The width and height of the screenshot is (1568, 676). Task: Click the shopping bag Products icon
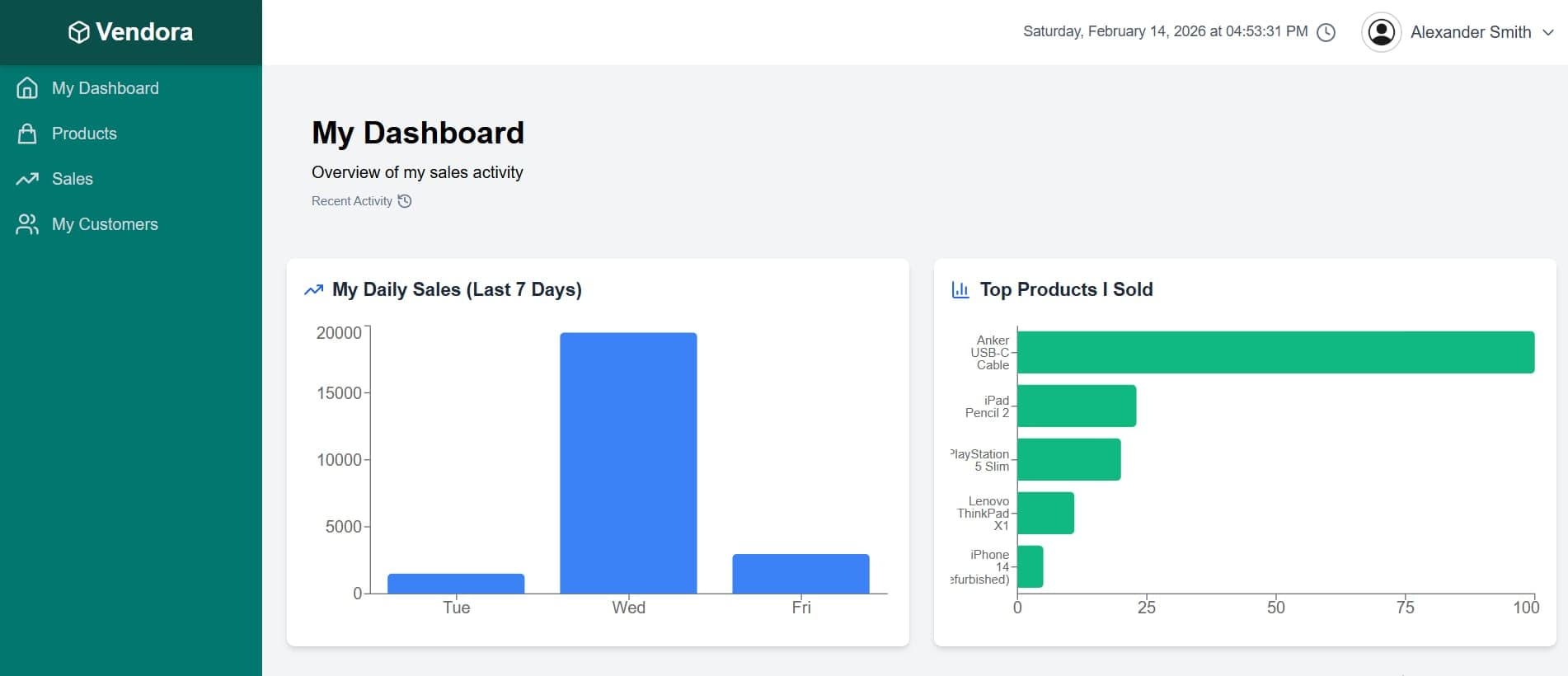click(x=27, y=134)
